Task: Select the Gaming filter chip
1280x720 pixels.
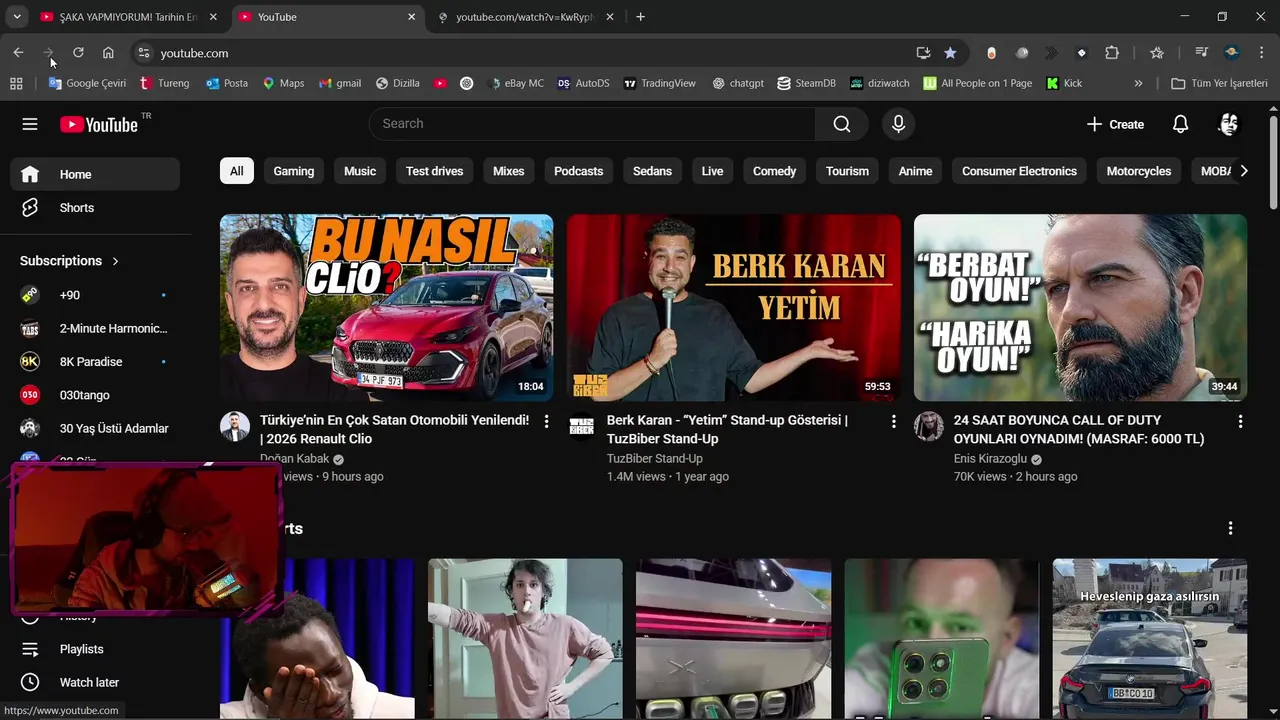Action: (x=294, y=171)
